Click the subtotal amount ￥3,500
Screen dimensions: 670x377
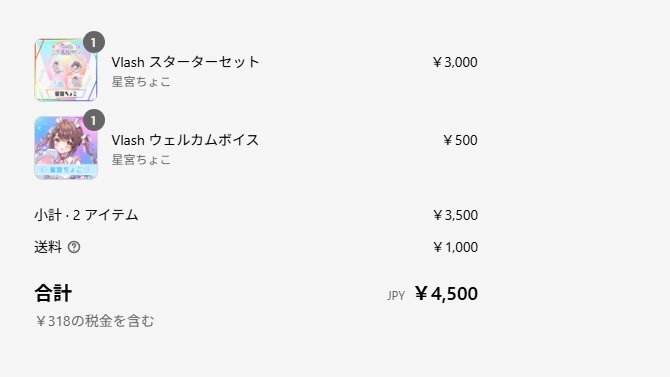[x=455, y=215]
